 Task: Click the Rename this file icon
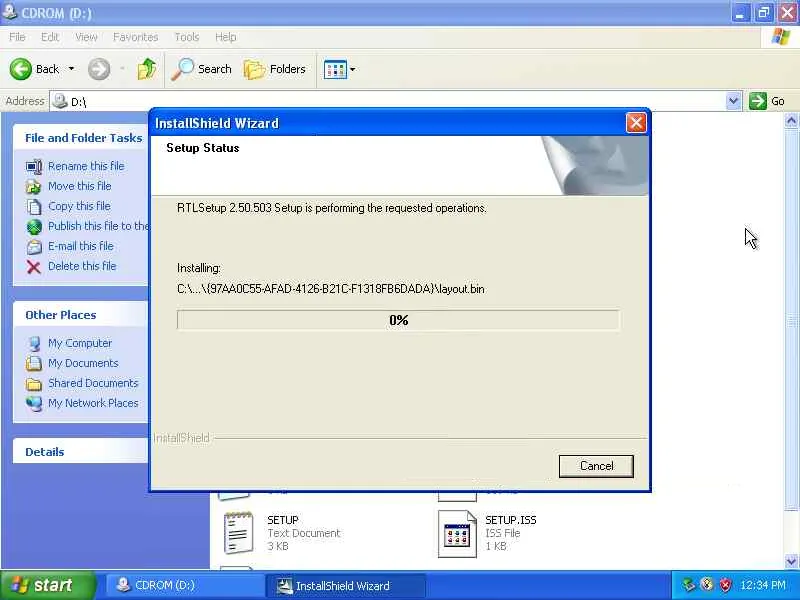(x=34, y=166)
